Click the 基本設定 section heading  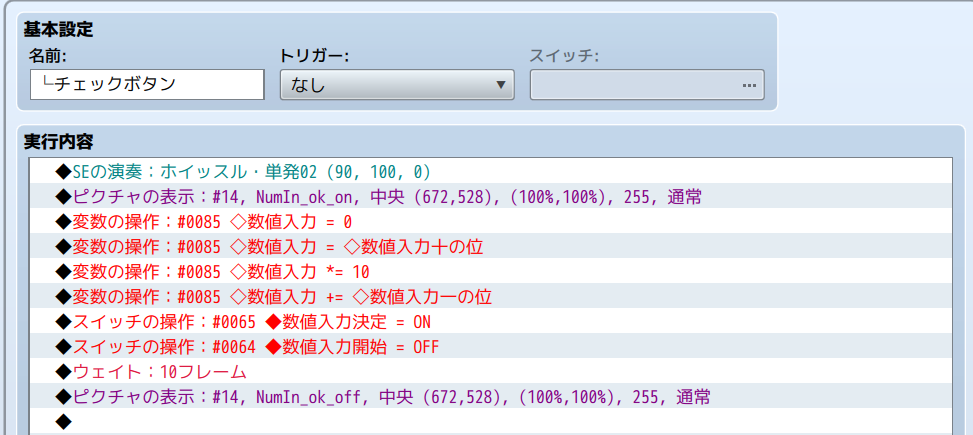(58, 29)
